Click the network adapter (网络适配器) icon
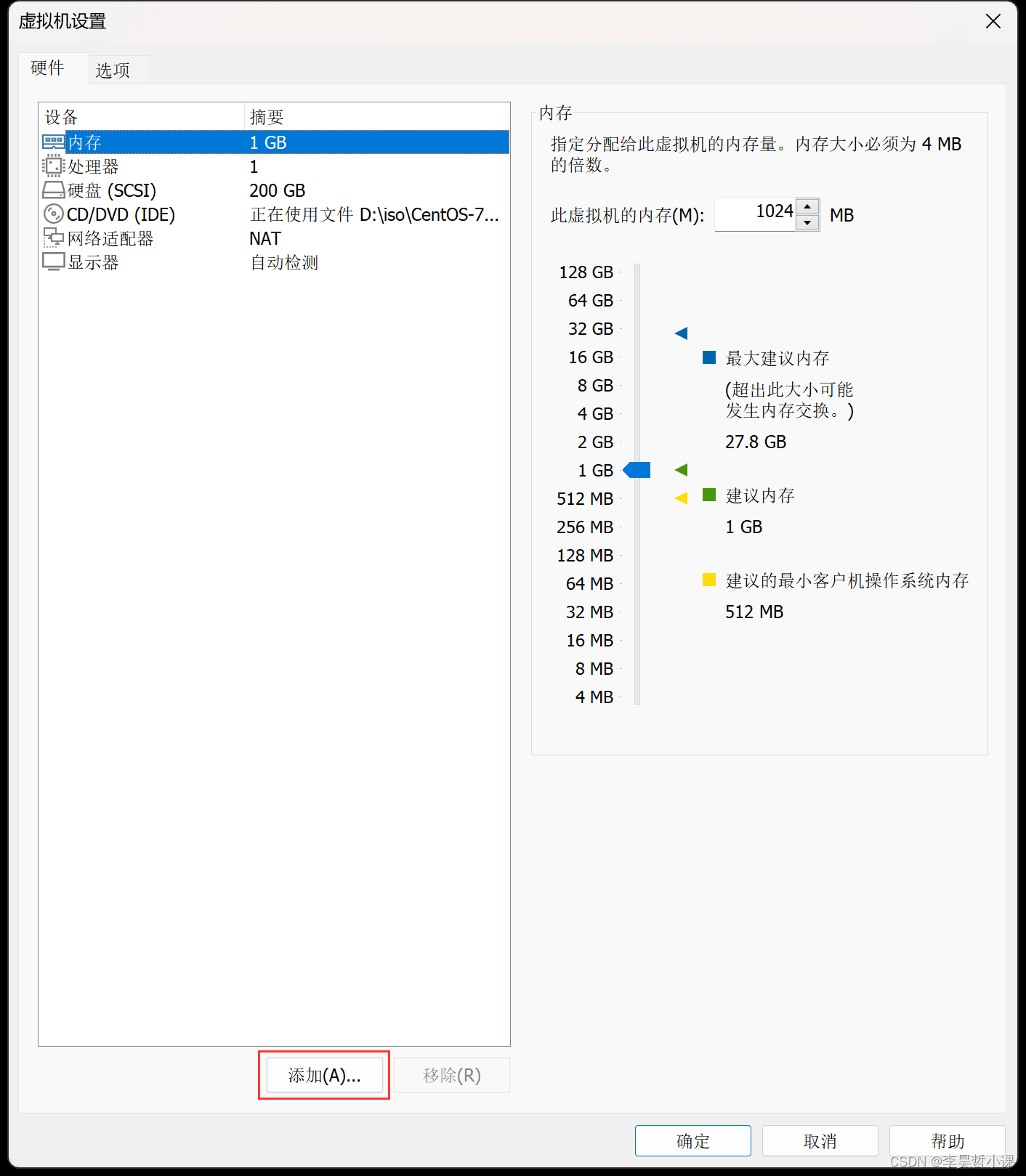The width and height of the screenshot is (1026, 1176). [54, 238]
